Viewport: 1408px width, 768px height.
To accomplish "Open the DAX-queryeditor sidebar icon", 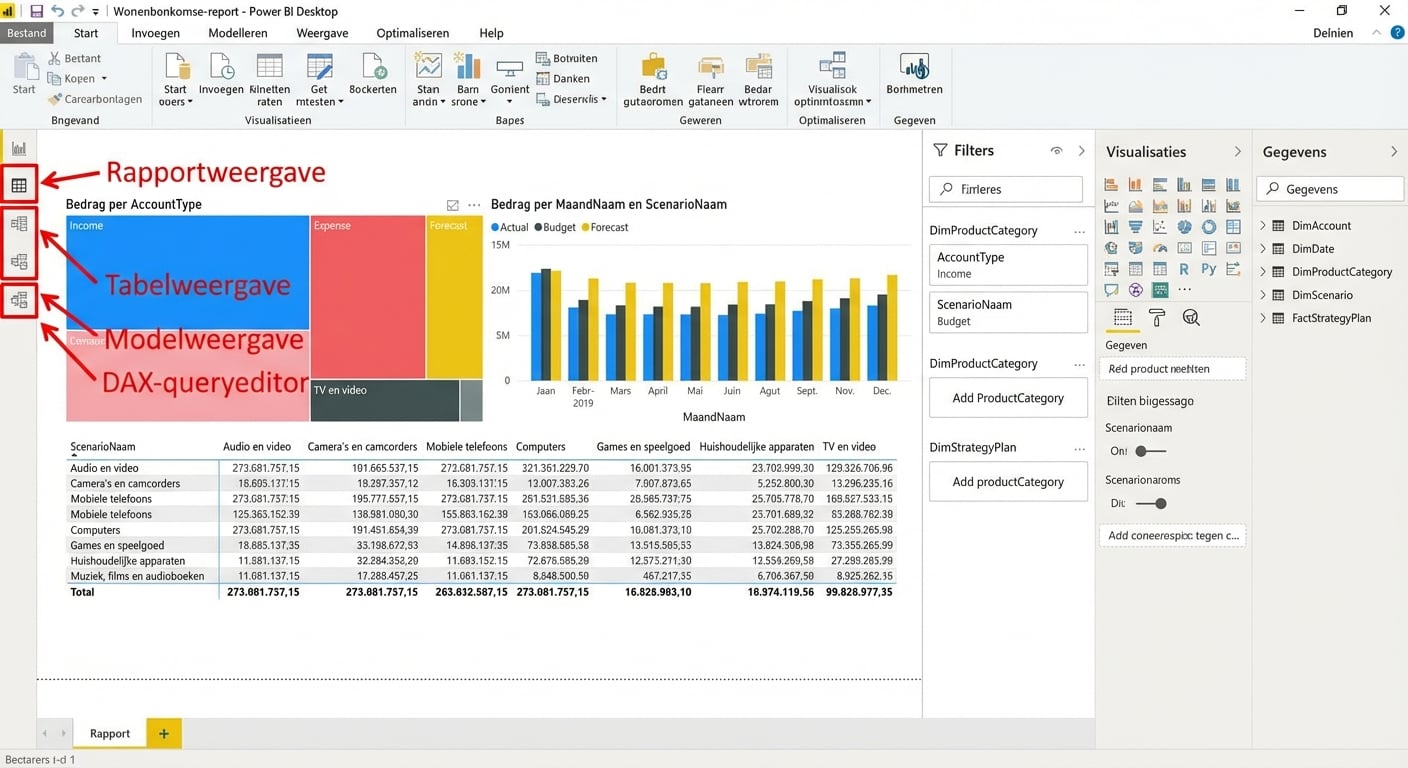I will (18, 300).
